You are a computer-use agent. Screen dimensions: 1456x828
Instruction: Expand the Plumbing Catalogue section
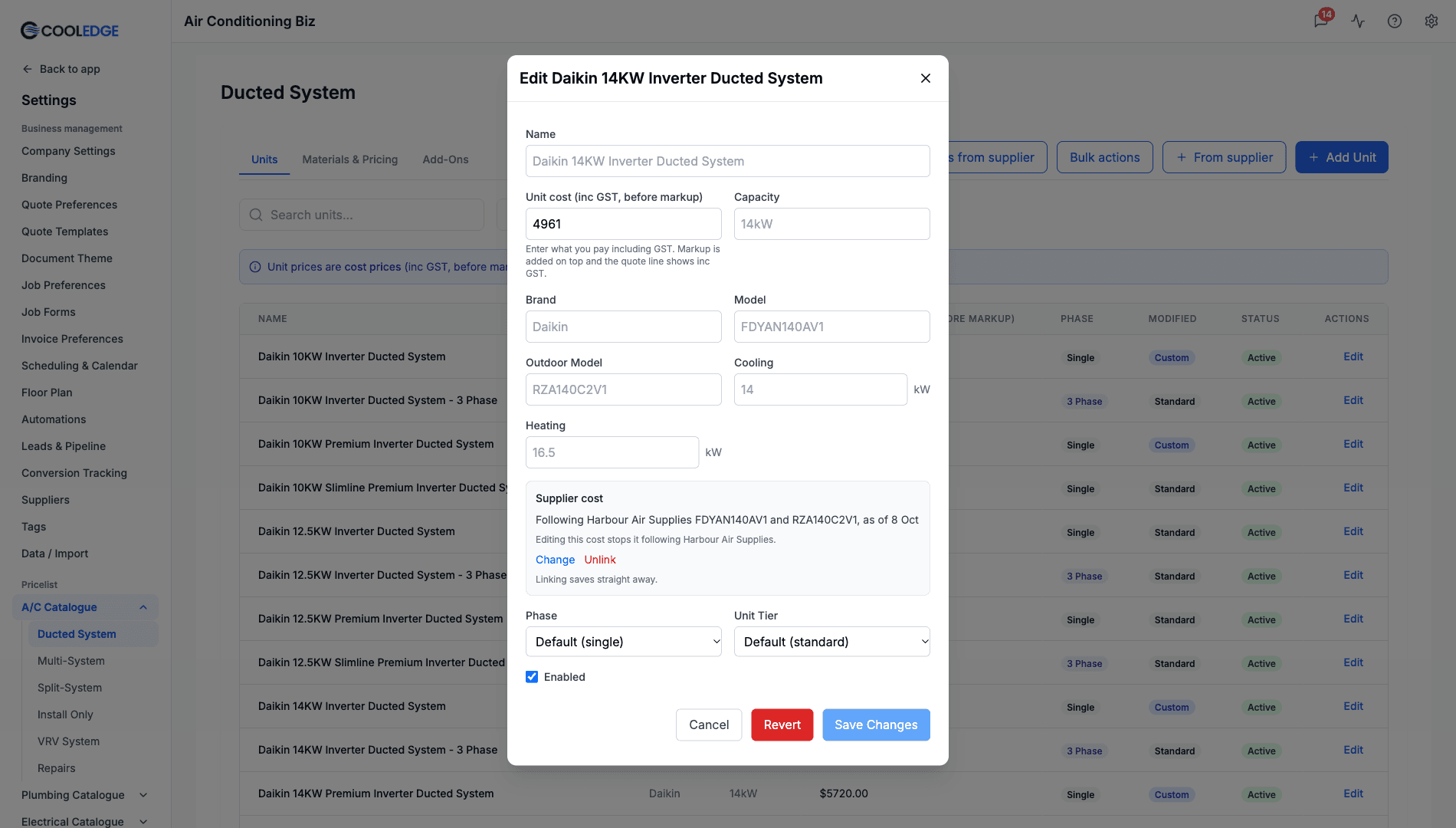pyautogui.click(x=143, y=795)
